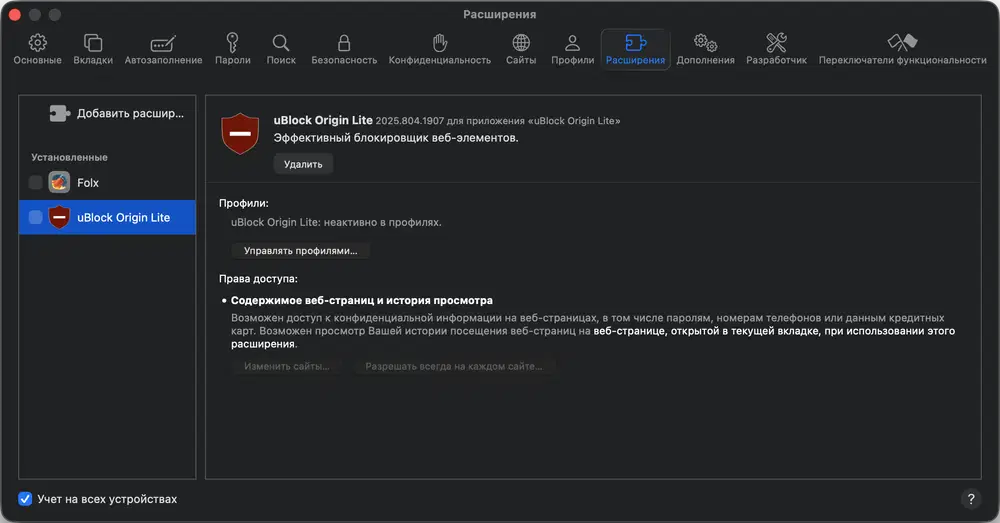Enable the Folx extension checkbox
This screenshot has width=1000, height=523.
(x=36, y=182)
